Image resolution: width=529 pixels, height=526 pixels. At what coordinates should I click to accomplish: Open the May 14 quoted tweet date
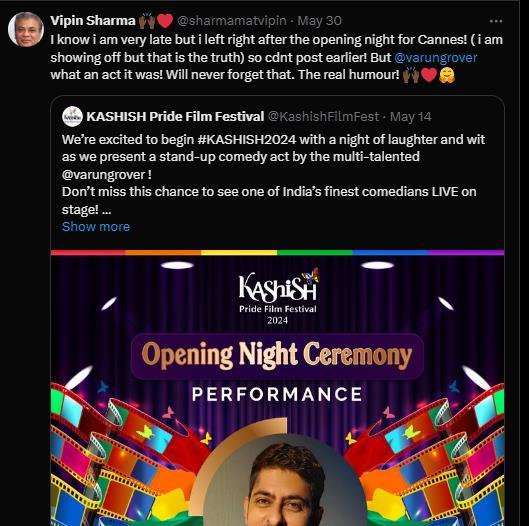point(410,117)
